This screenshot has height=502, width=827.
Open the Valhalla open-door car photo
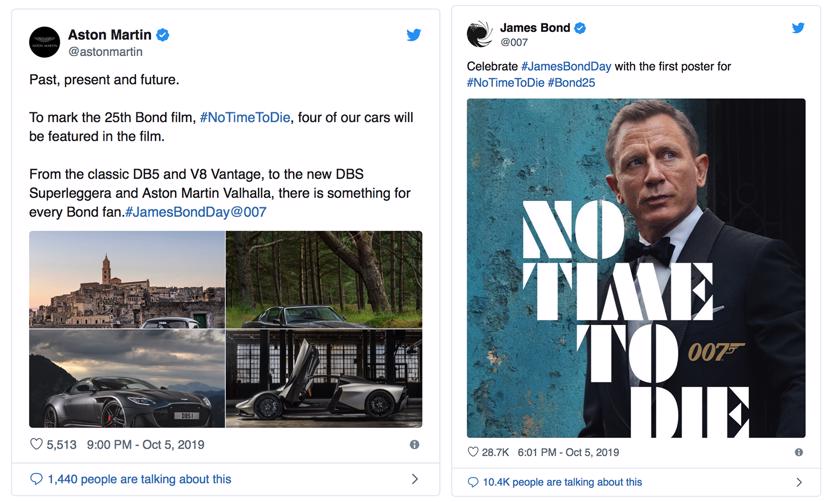tap(324, 378)
